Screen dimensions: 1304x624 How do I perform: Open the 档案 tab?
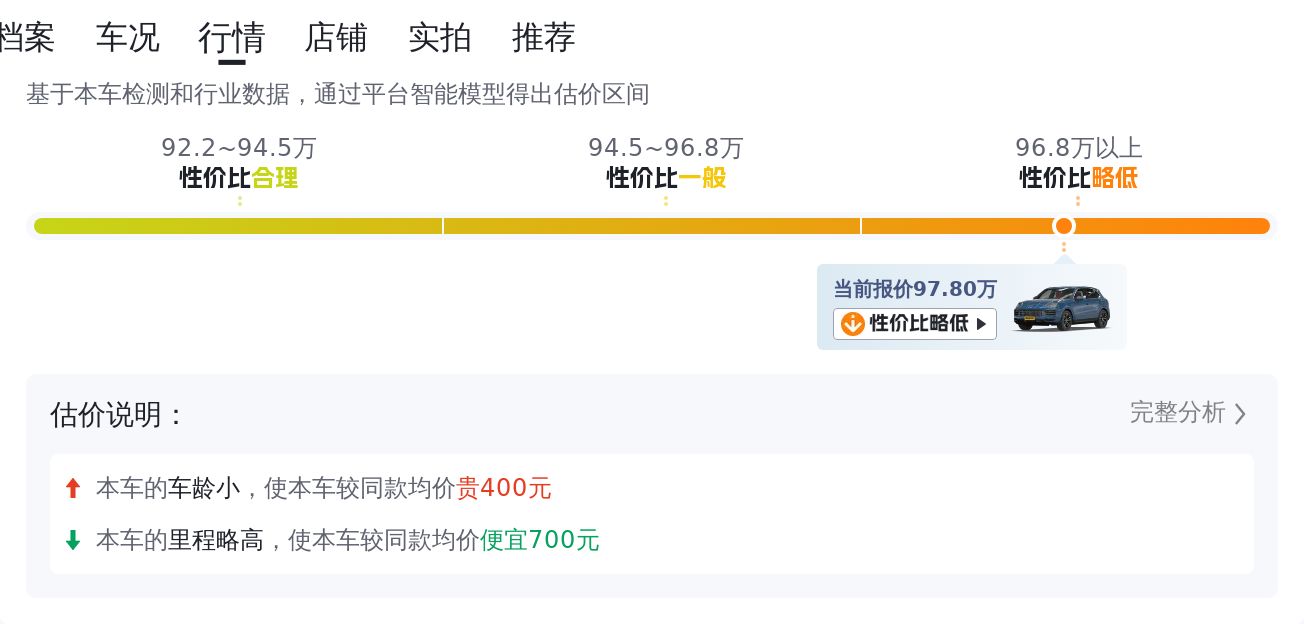click(26, 38)
